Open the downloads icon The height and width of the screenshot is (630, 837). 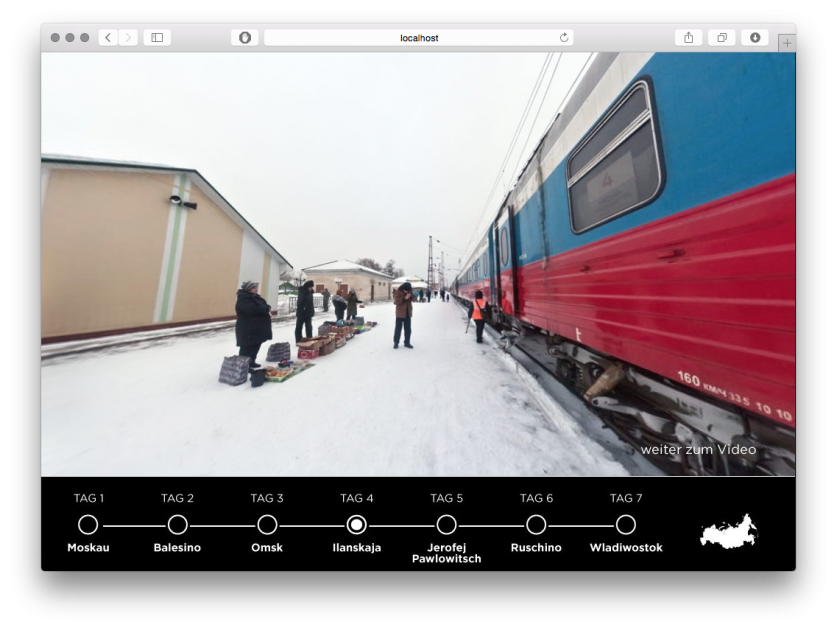[x=755, y=37]
